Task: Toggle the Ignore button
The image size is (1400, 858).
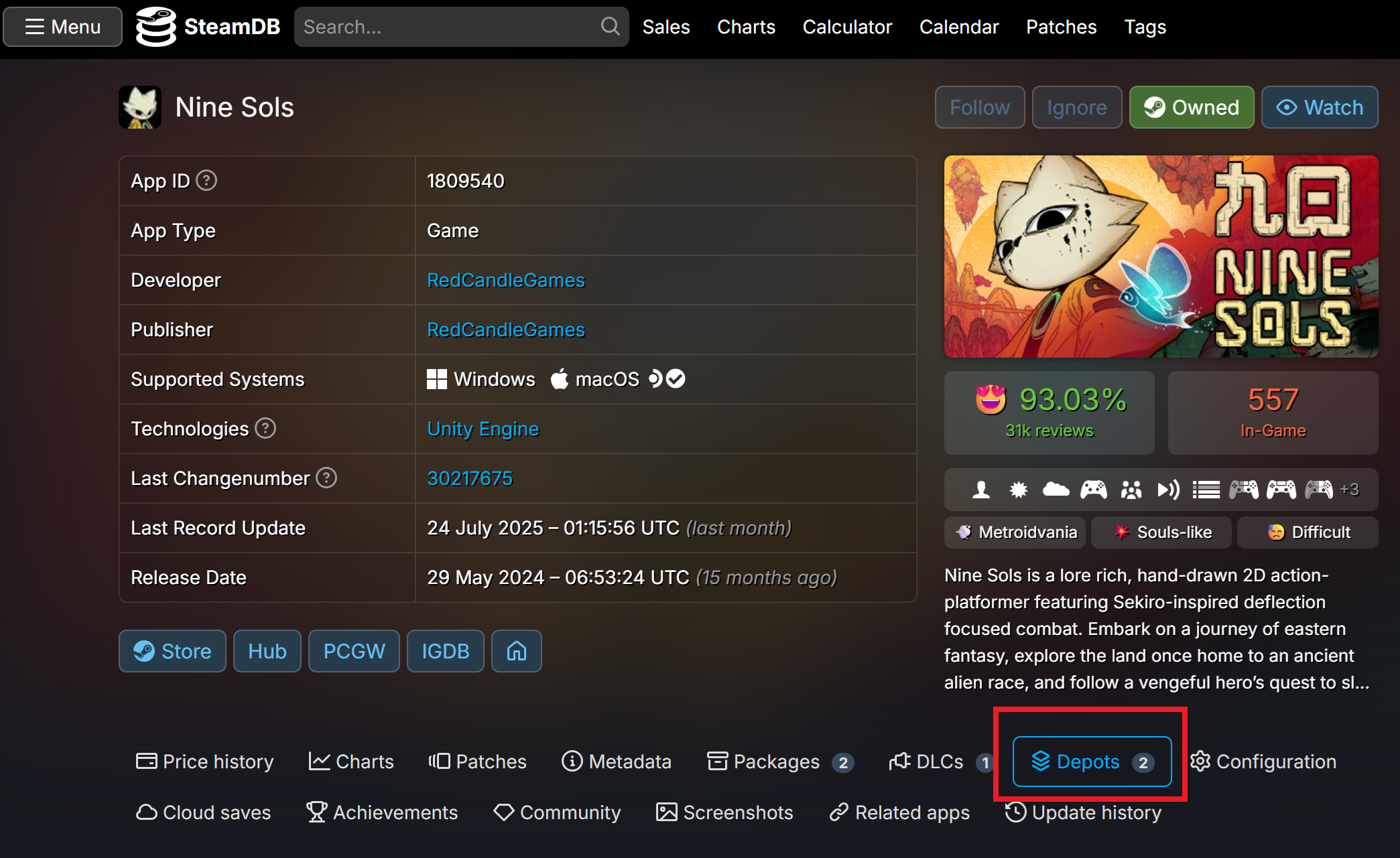Action: tap(1076, 107)
